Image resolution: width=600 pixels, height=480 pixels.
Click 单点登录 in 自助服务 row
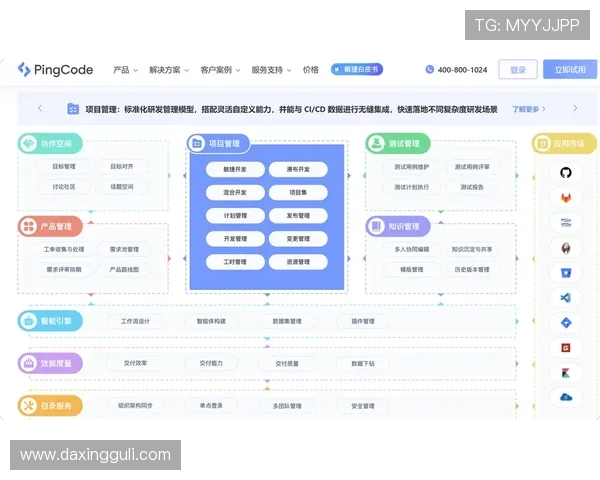[211, 406]
